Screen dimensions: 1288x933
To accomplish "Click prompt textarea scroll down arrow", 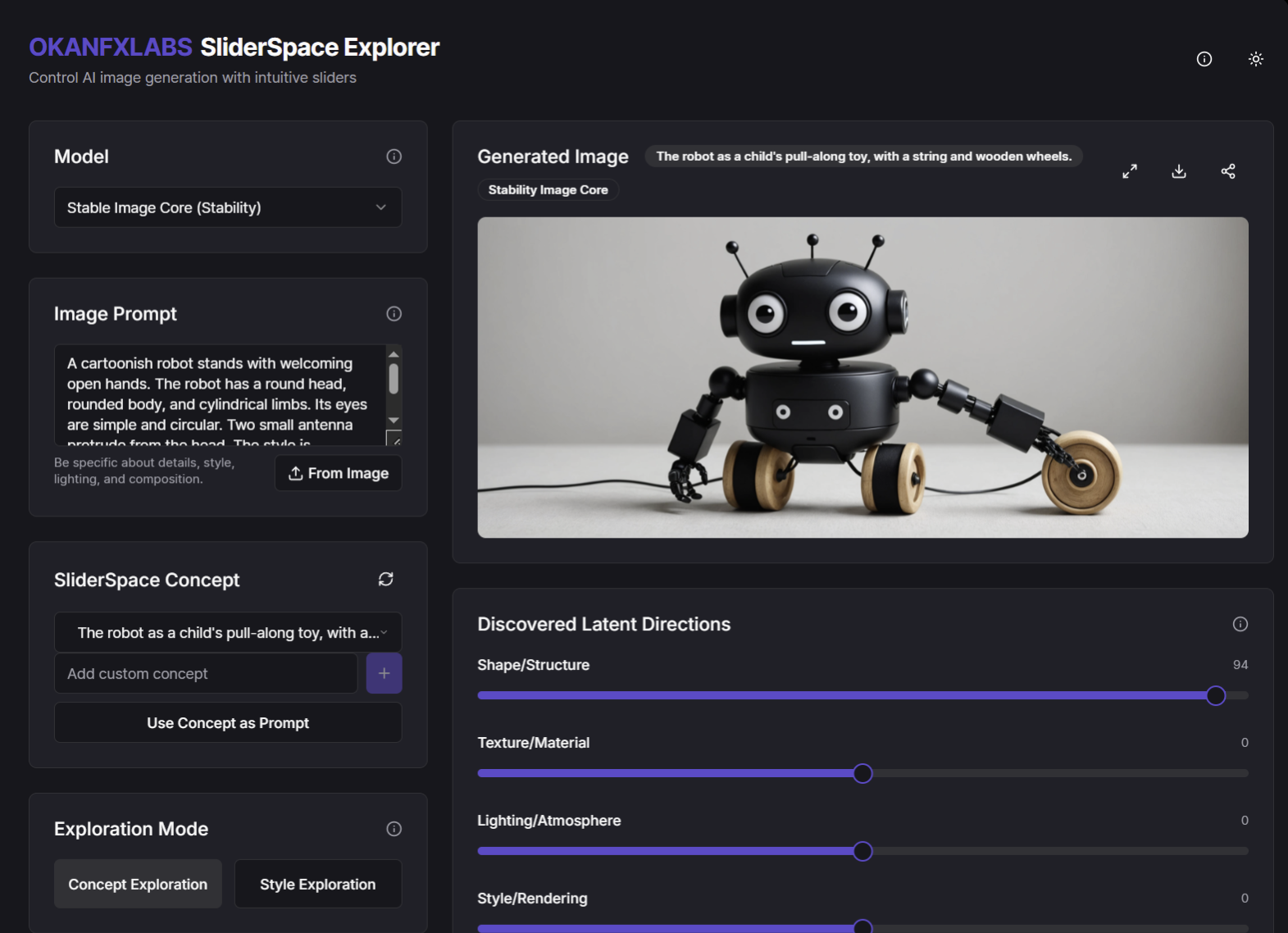I will pyautogui.click(x=394, y=421).
